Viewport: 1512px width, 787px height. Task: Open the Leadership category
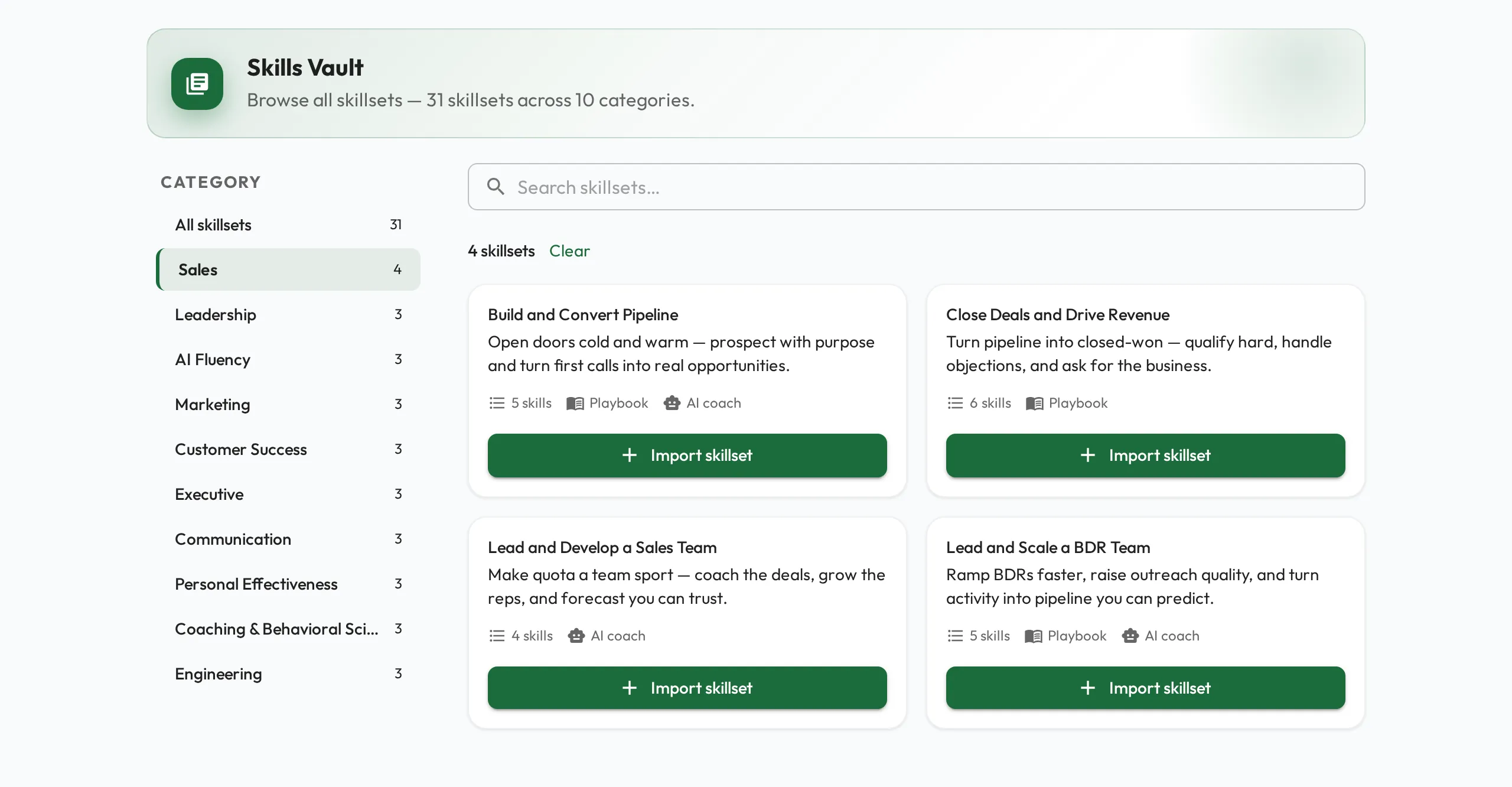click(288, 314)
